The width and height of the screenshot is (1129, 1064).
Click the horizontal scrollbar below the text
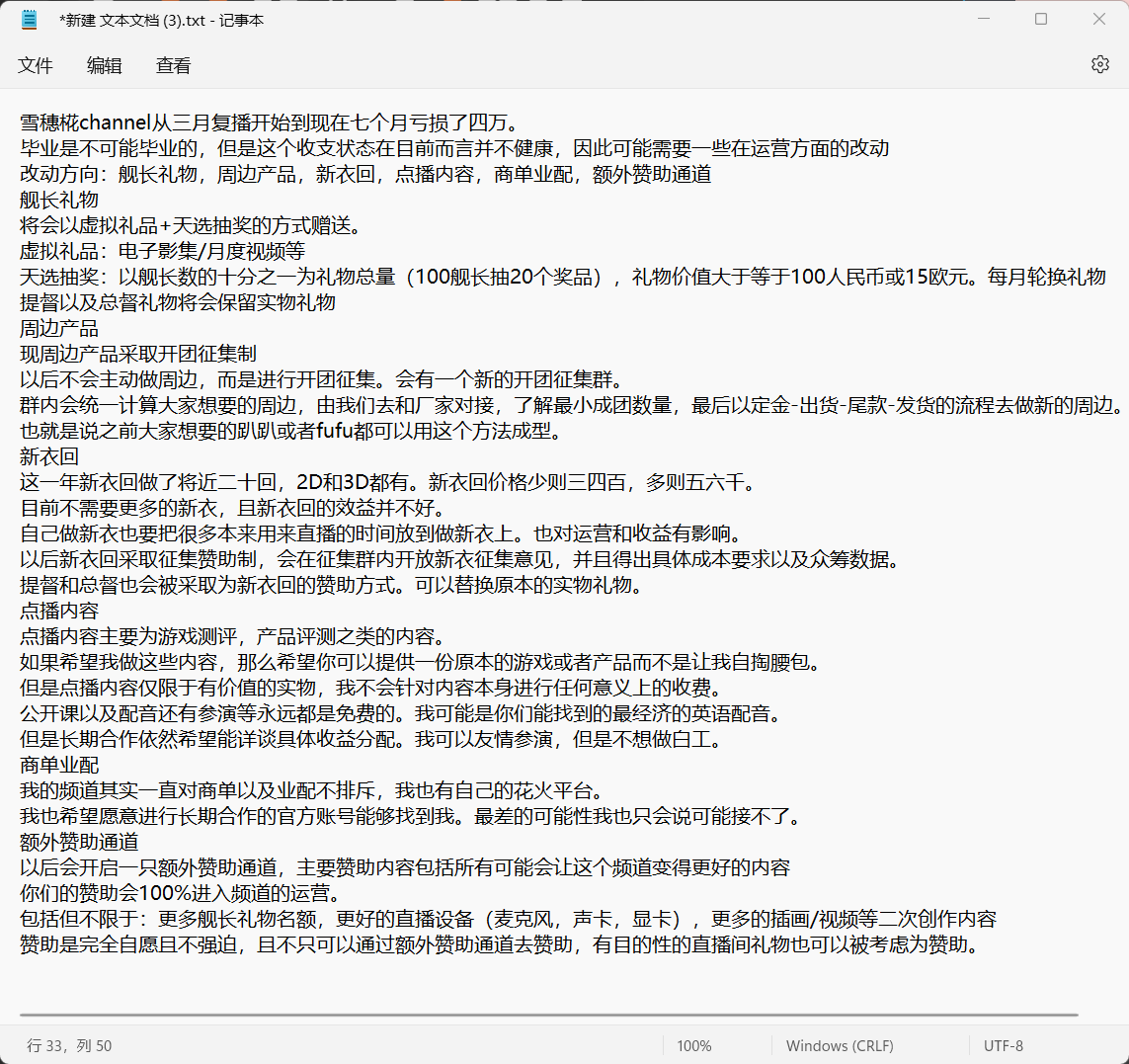[x=548, y=1015]
